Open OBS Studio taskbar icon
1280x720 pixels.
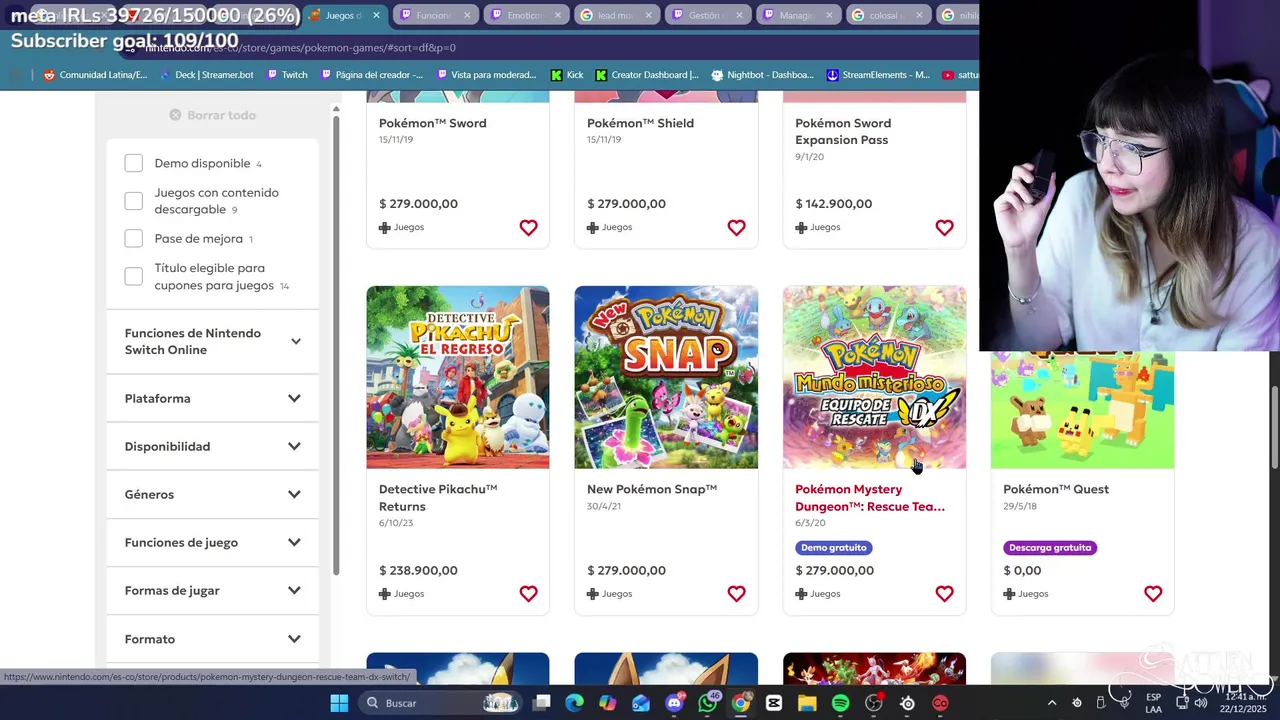point(874,703)
